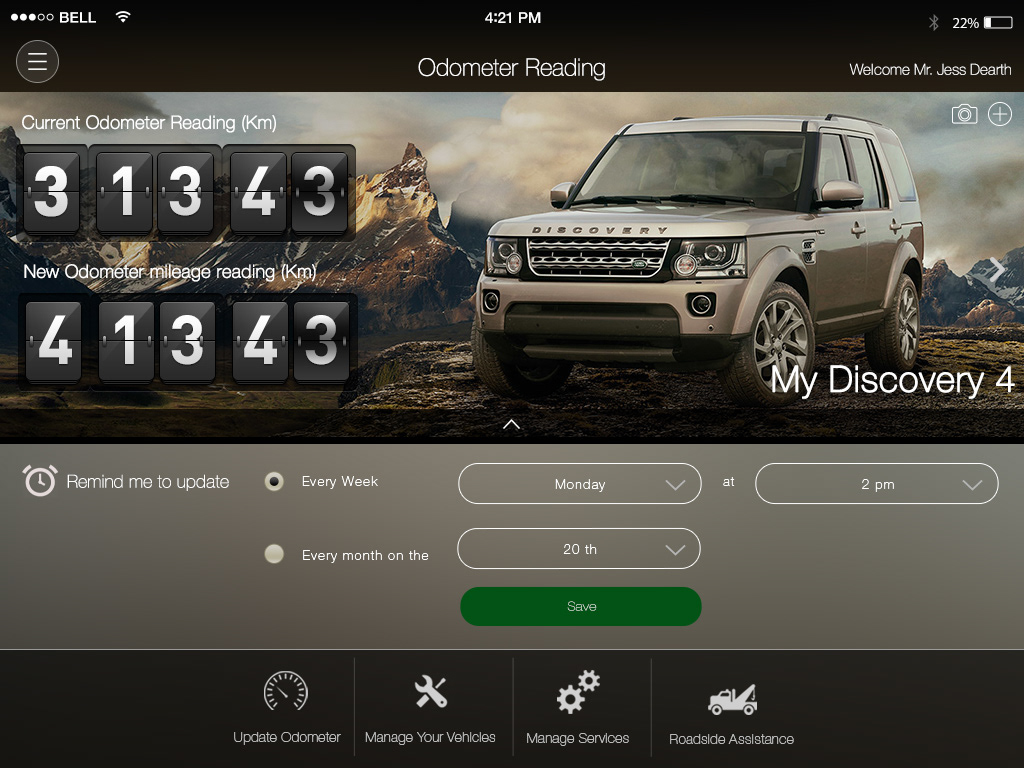
Task: Click 'Welcome Mr. Jess Dearth' text
Action: (930, 70)
